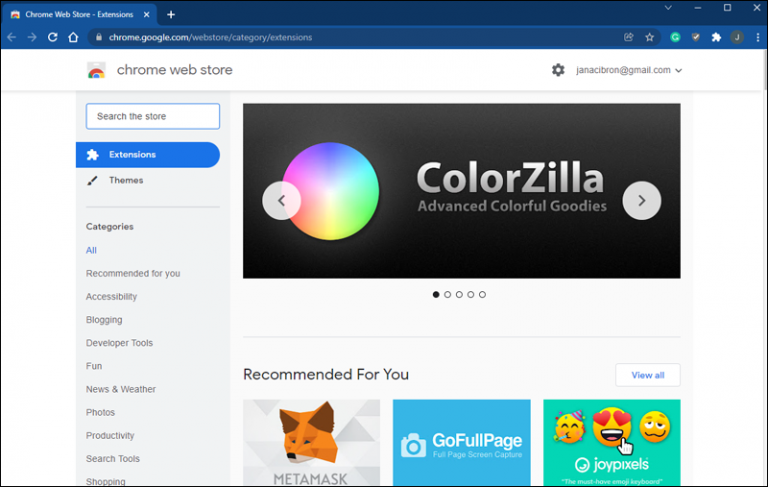This screenshot has width=768, height=487.
Task: Open the Grammarly extension icon
Action: click(x=675, y=37)
